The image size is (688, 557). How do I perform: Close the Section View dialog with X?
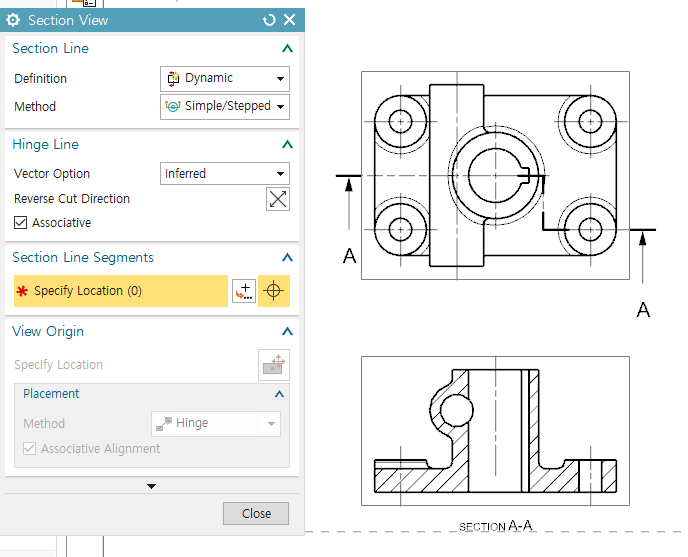[290, 20]
